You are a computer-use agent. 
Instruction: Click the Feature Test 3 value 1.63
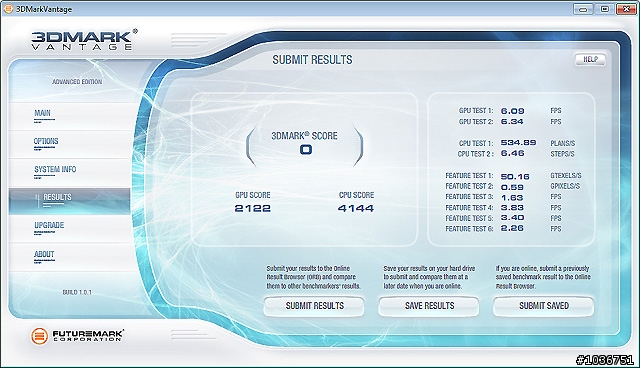coord(512,197)
